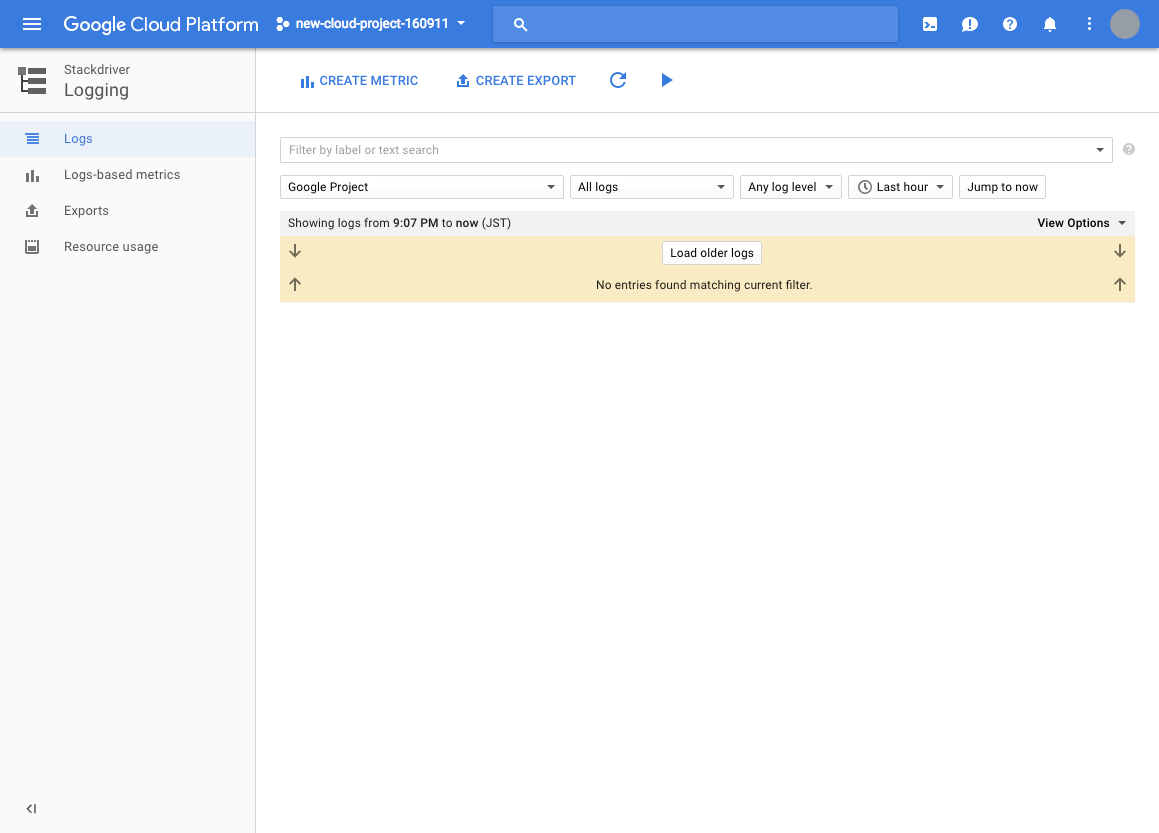Open the send feedback icon
1159x833 pixels.
point(970,24)
